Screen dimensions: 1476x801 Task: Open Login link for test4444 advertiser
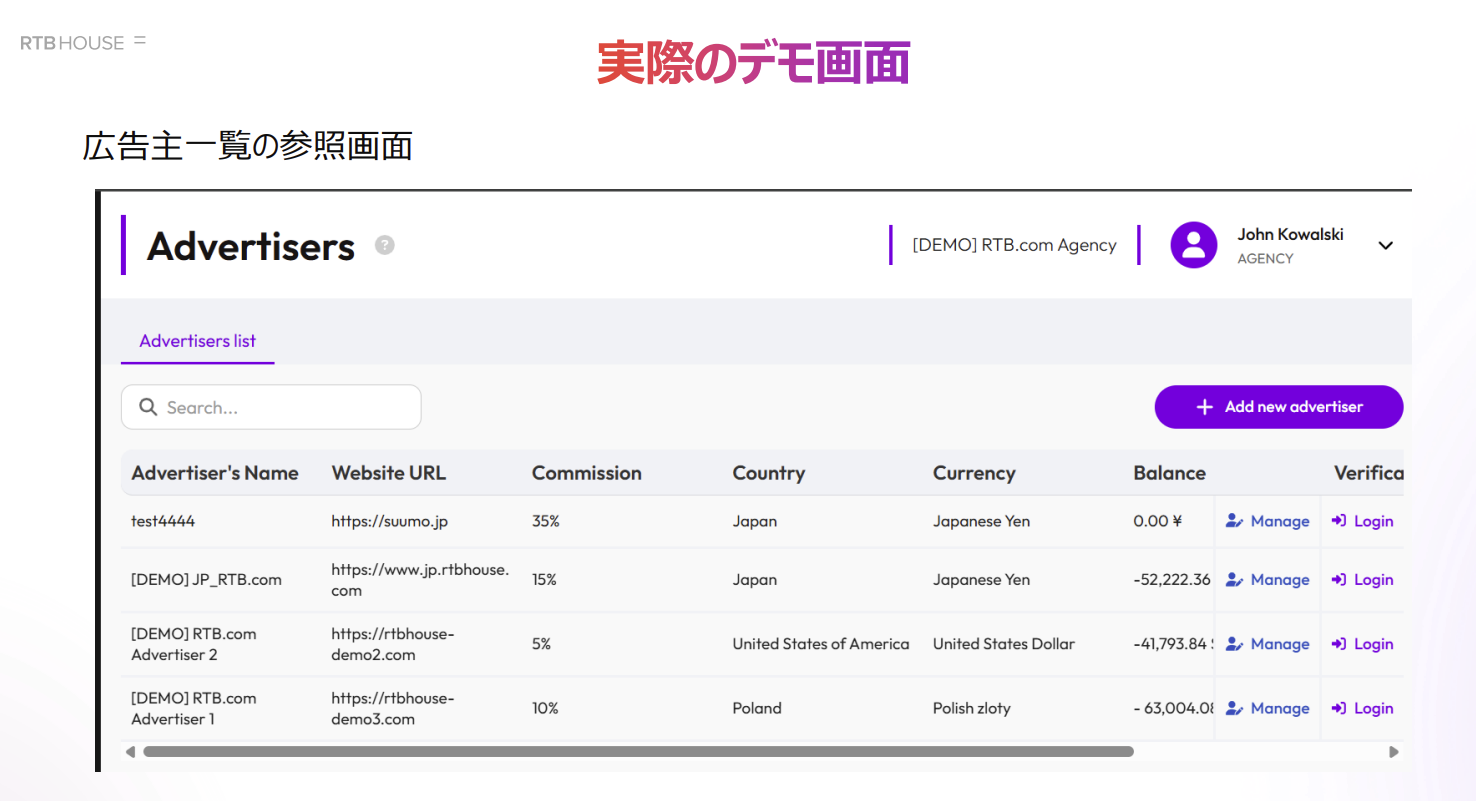[x=1372, y=521]
